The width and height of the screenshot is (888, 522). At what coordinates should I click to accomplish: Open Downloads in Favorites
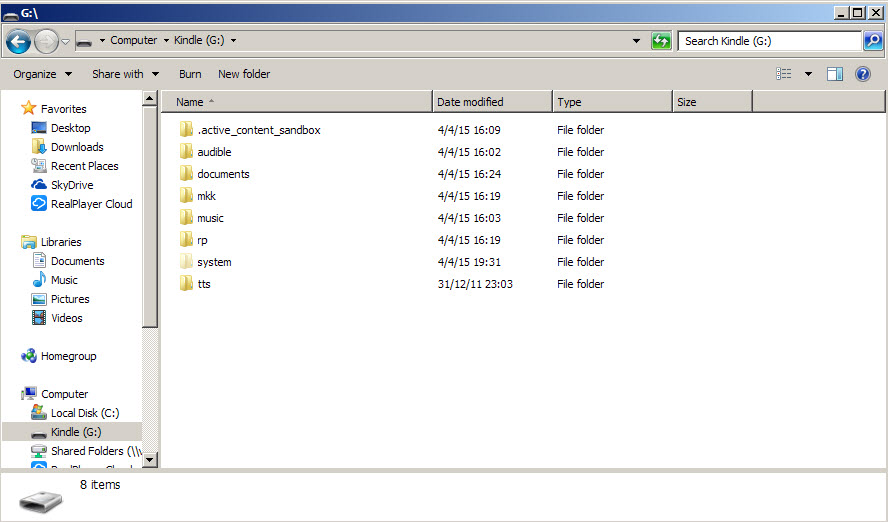pos(77,147)
